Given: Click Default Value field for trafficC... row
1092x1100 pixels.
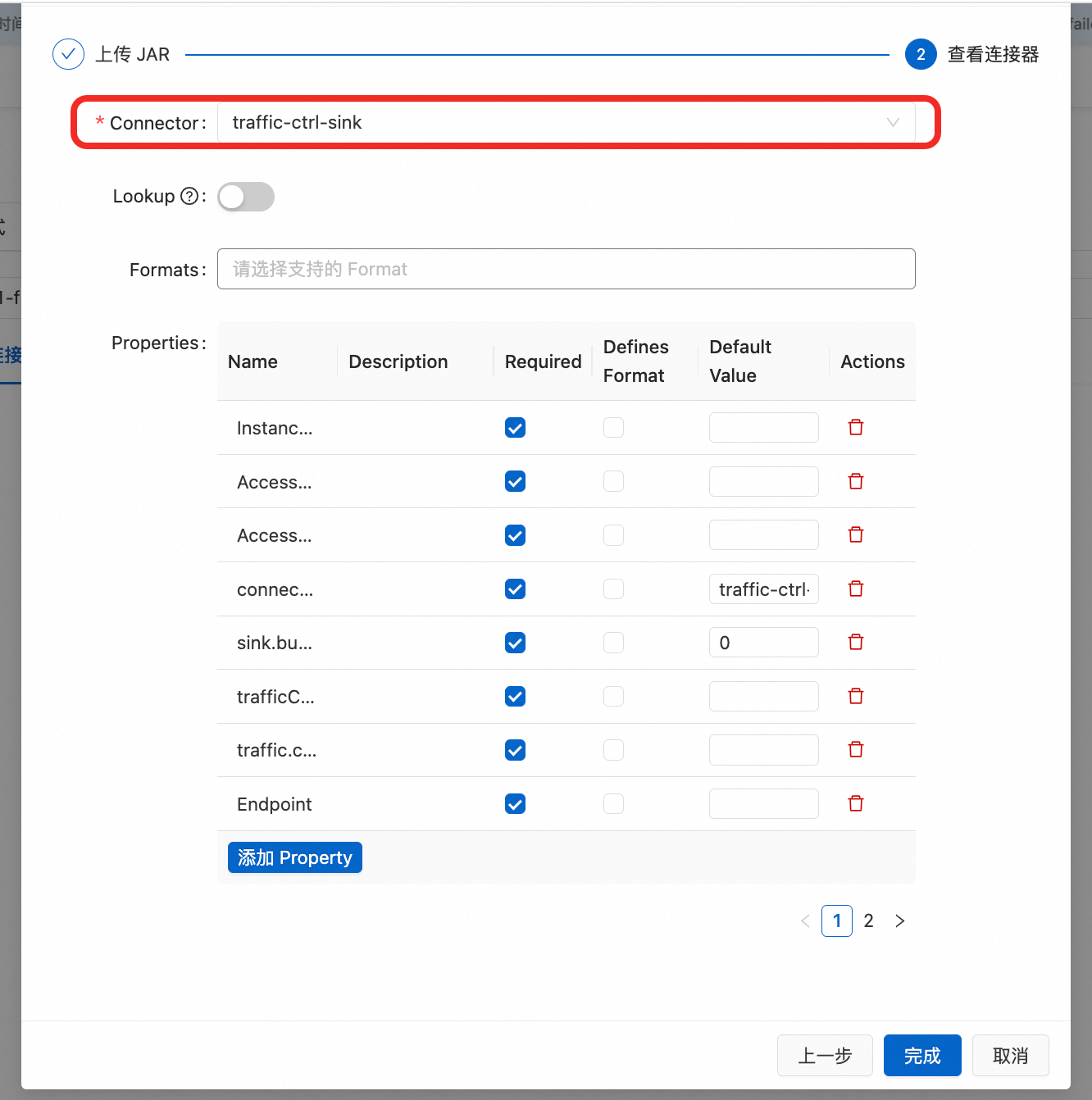Looking at the screenshot, I should click(764, 696).
